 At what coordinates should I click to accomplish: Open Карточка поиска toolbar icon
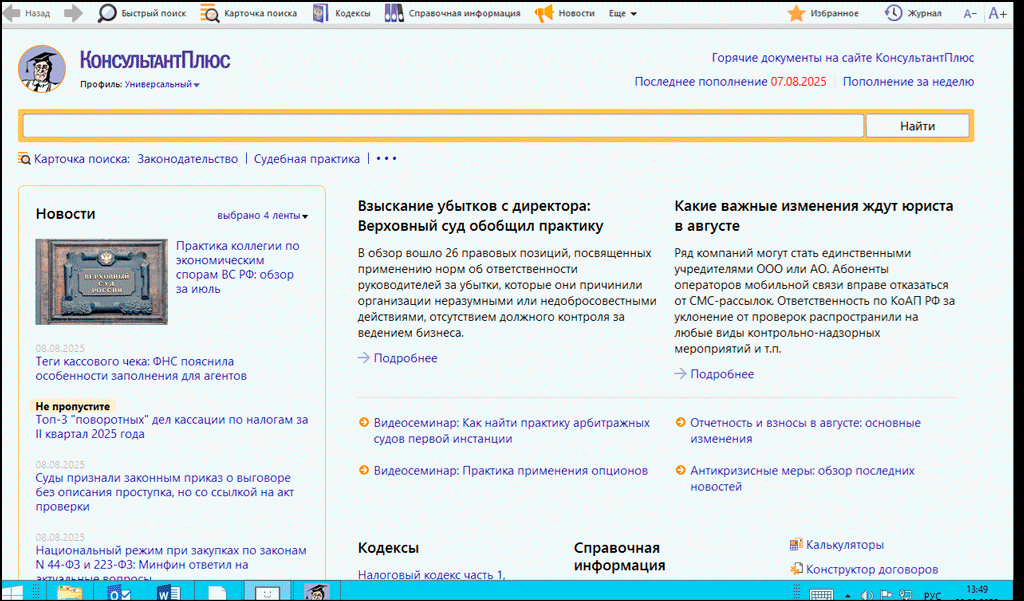(210, 13)
